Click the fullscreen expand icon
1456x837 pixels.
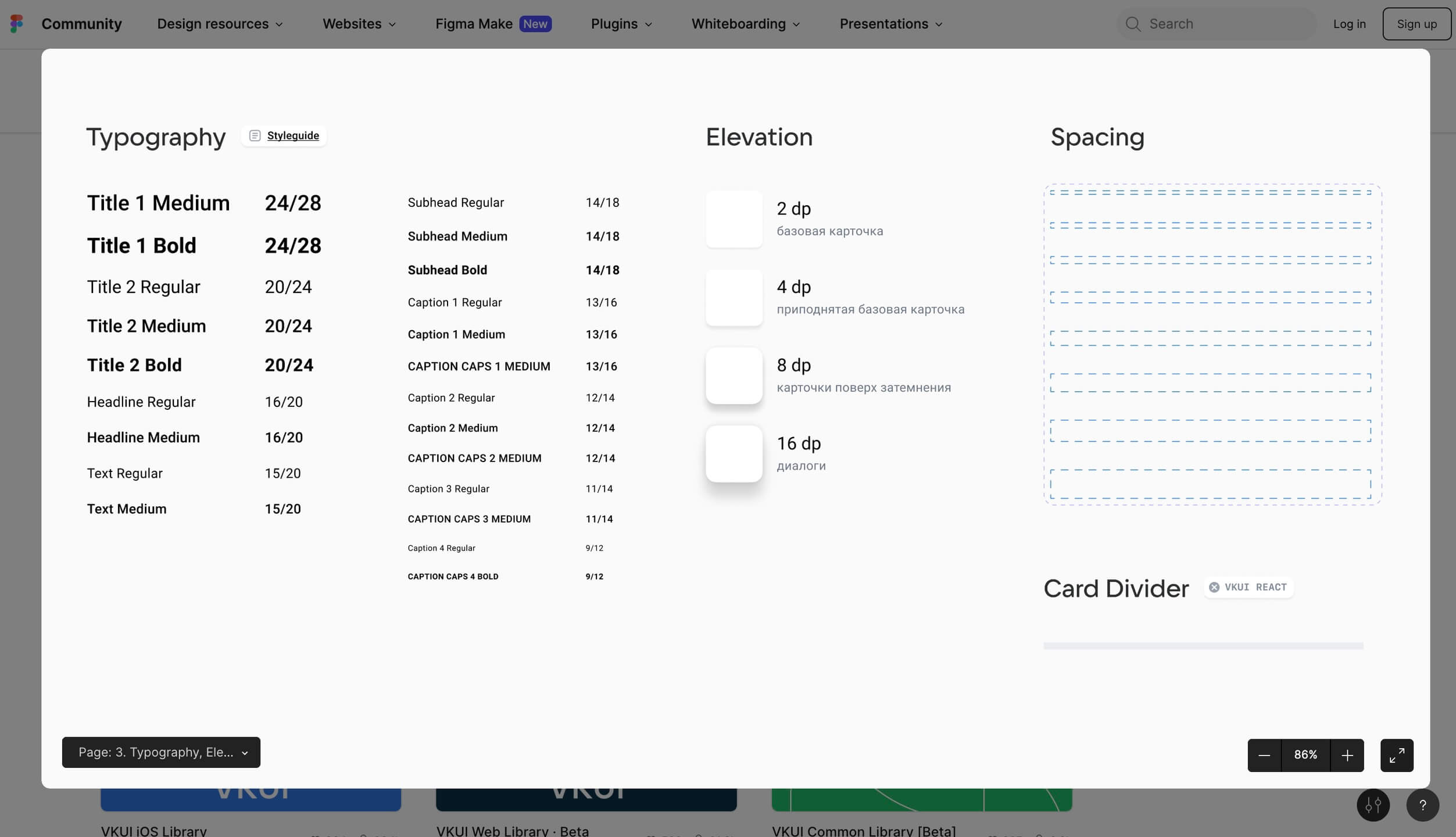(x=1397, y=755)
